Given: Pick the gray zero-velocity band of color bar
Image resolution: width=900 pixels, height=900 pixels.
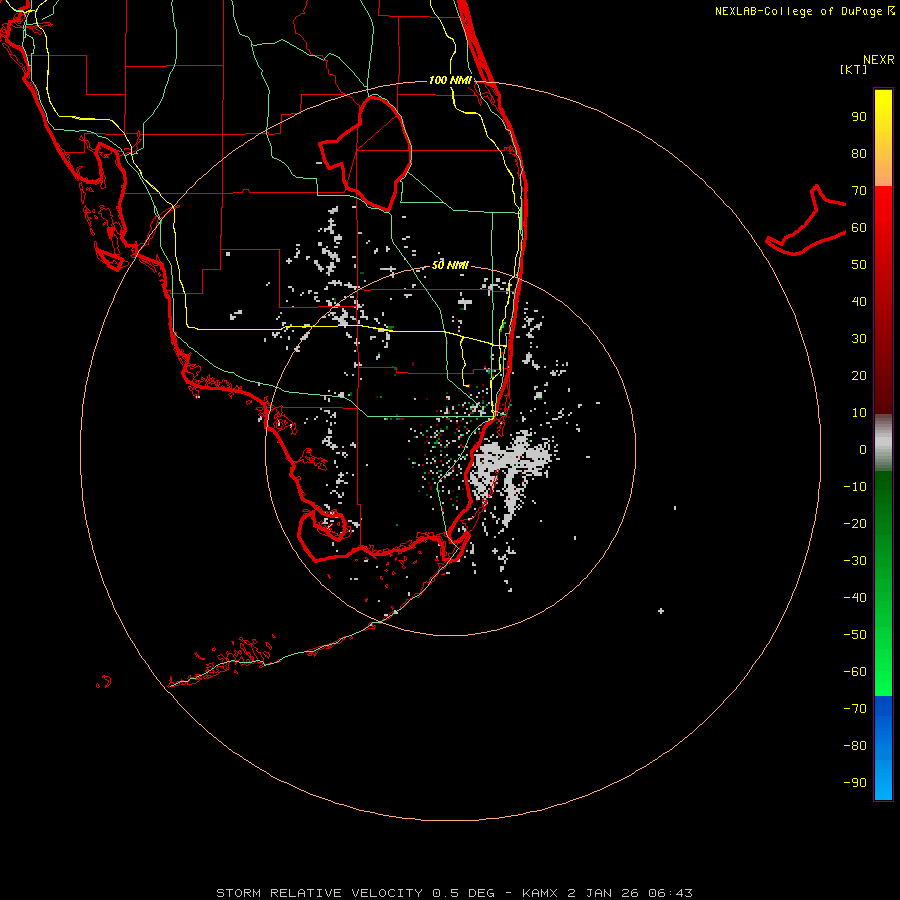Looking at the screenshot, I should [x=883, y=443].
